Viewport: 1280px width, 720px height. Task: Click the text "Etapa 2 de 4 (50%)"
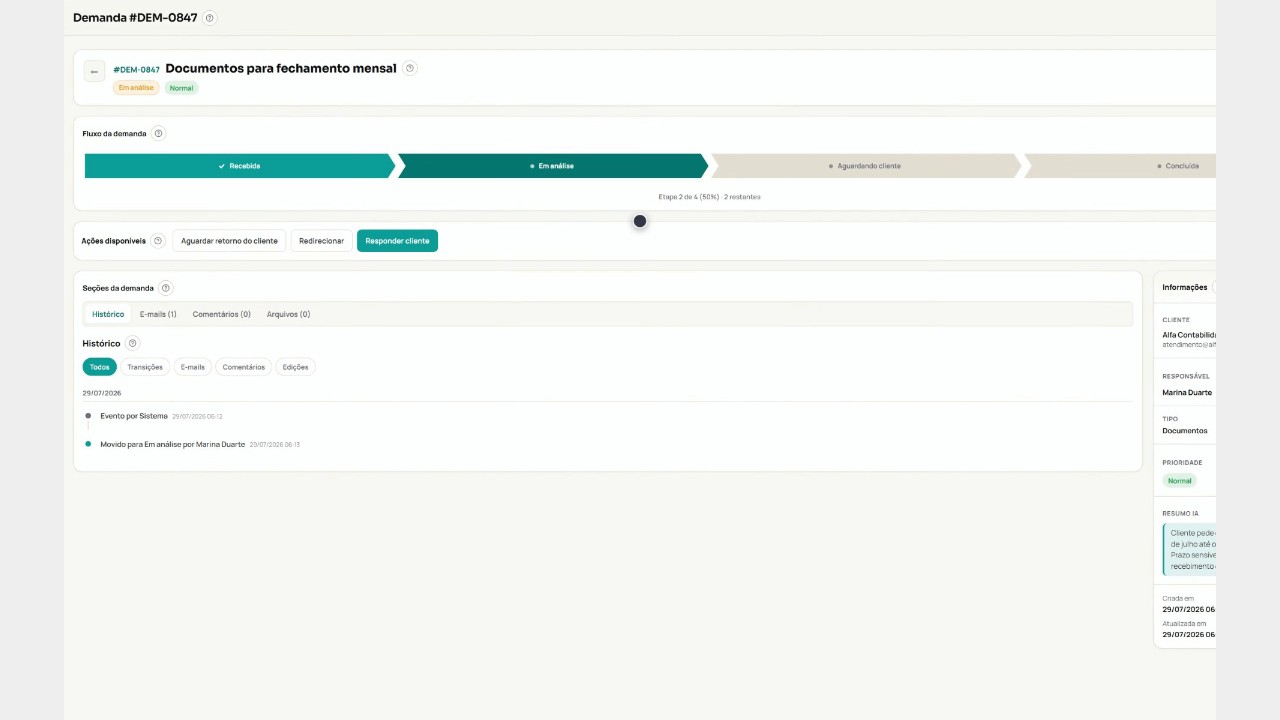(x=689, y=197)
